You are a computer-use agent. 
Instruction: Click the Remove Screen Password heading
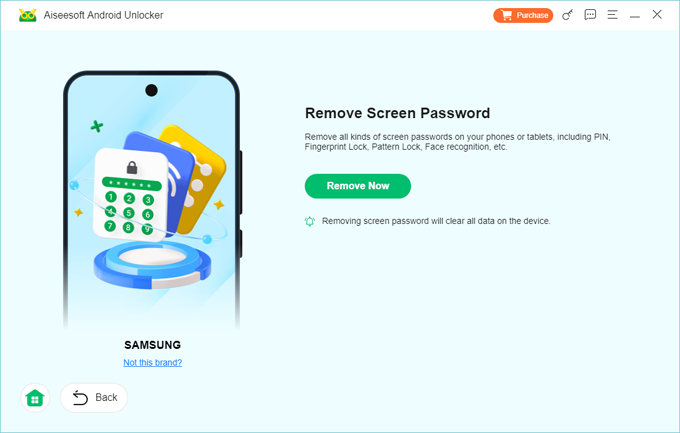pyautogui.click(x=397, y=113)
